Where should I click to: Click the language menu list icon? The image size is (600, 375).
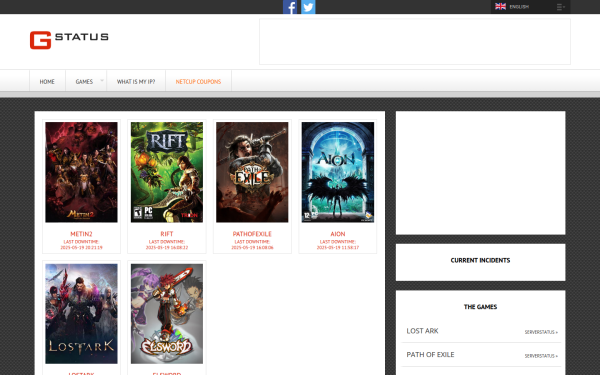click(561, 7)
